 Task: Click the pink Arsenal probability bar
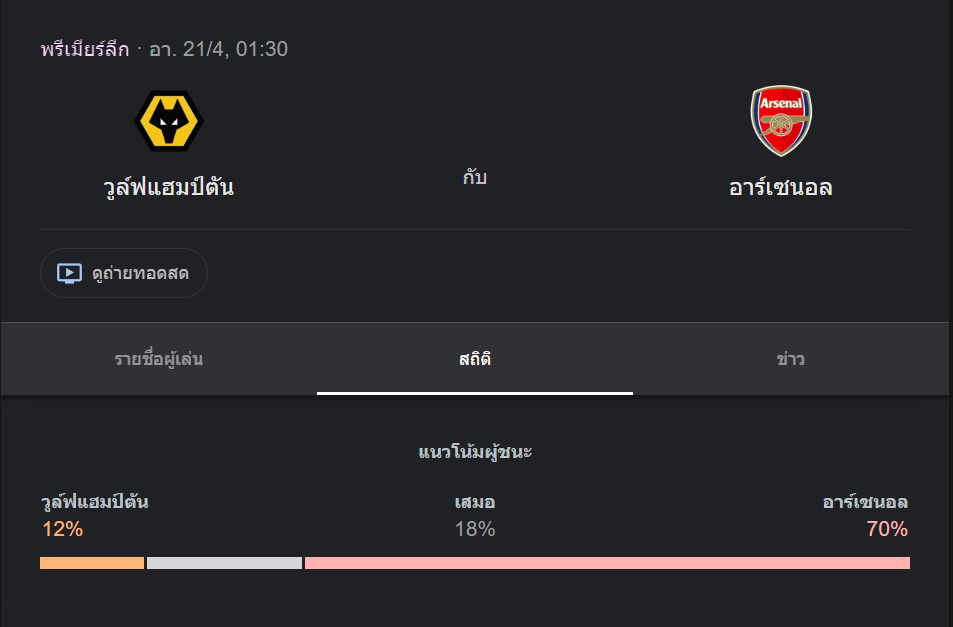pos(607,563)
